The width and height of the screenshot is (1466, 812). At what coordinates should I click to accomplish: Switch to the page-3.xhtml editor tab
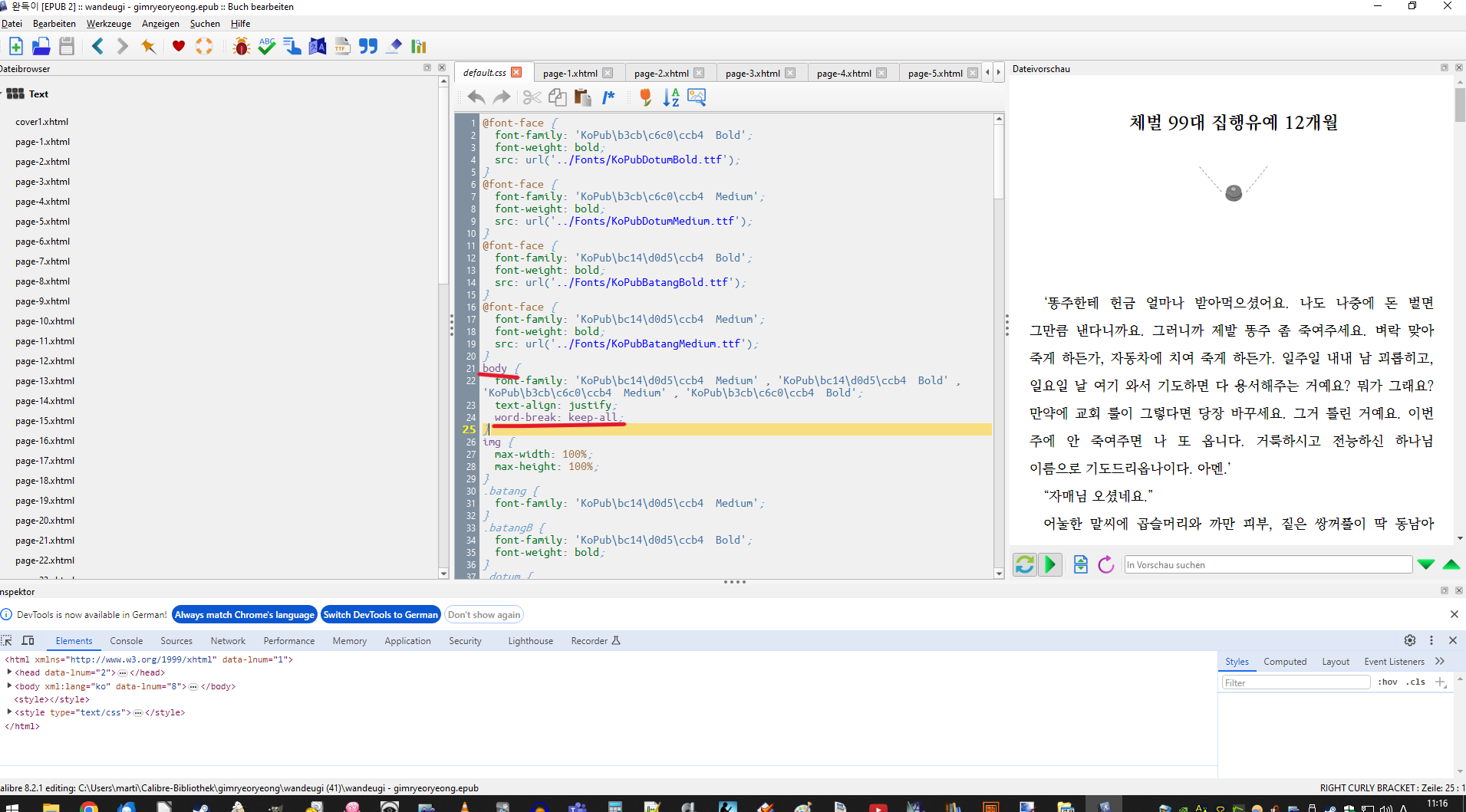pos(752,74)
